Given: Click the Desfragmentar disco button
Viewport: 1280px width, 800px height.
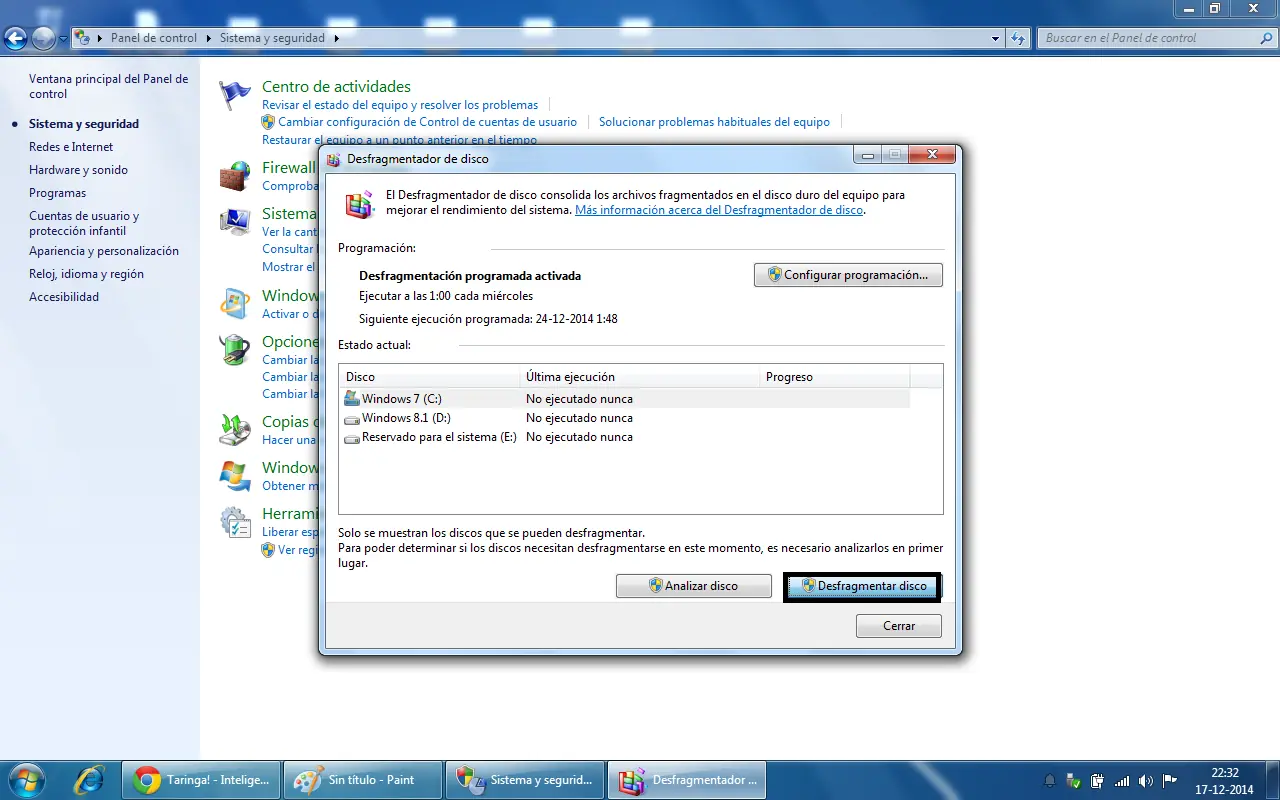Looking at the screenshot, I should click(x=863, y=586).
